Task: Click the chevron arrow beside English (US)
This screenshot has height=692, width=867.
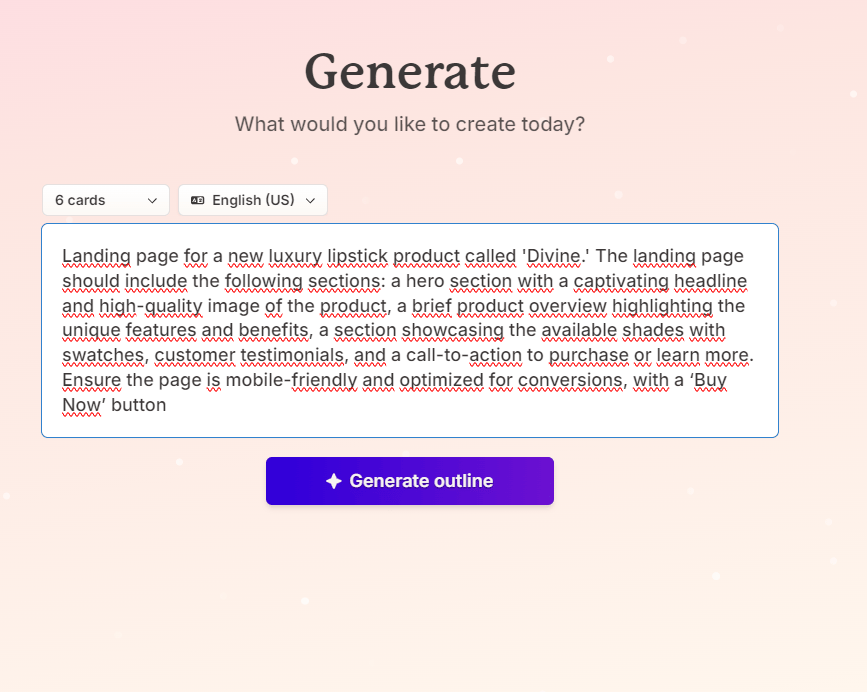Action: click(x=310, y=200)
